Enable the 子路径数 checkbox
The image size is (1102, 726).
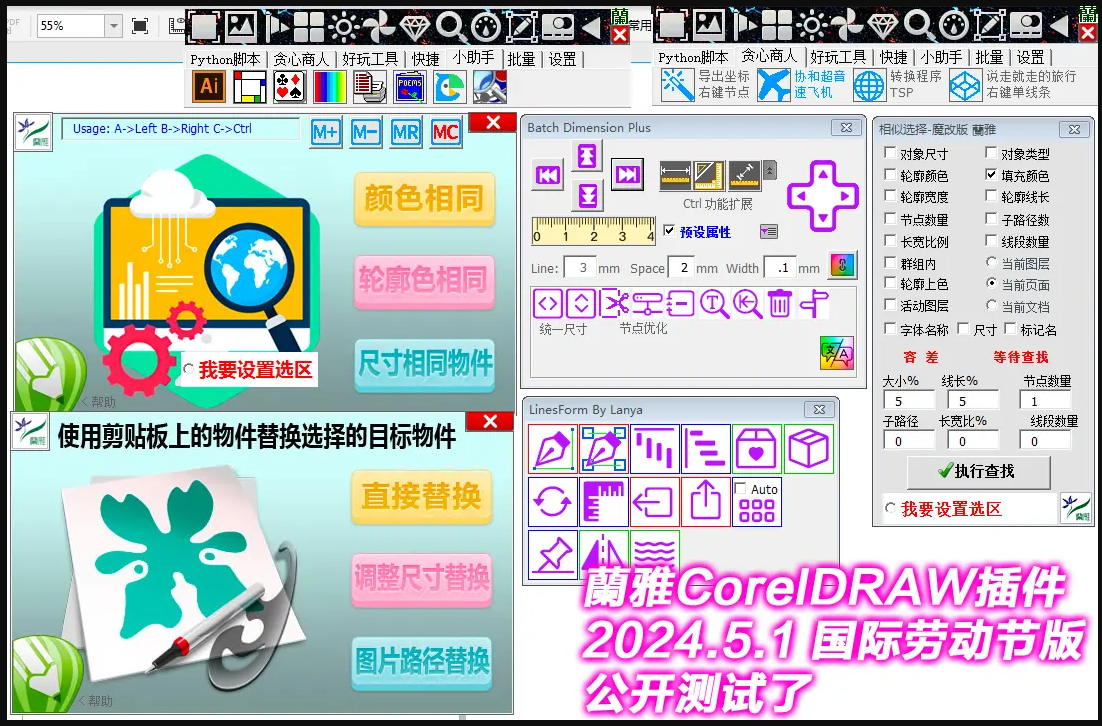(991, 218)
